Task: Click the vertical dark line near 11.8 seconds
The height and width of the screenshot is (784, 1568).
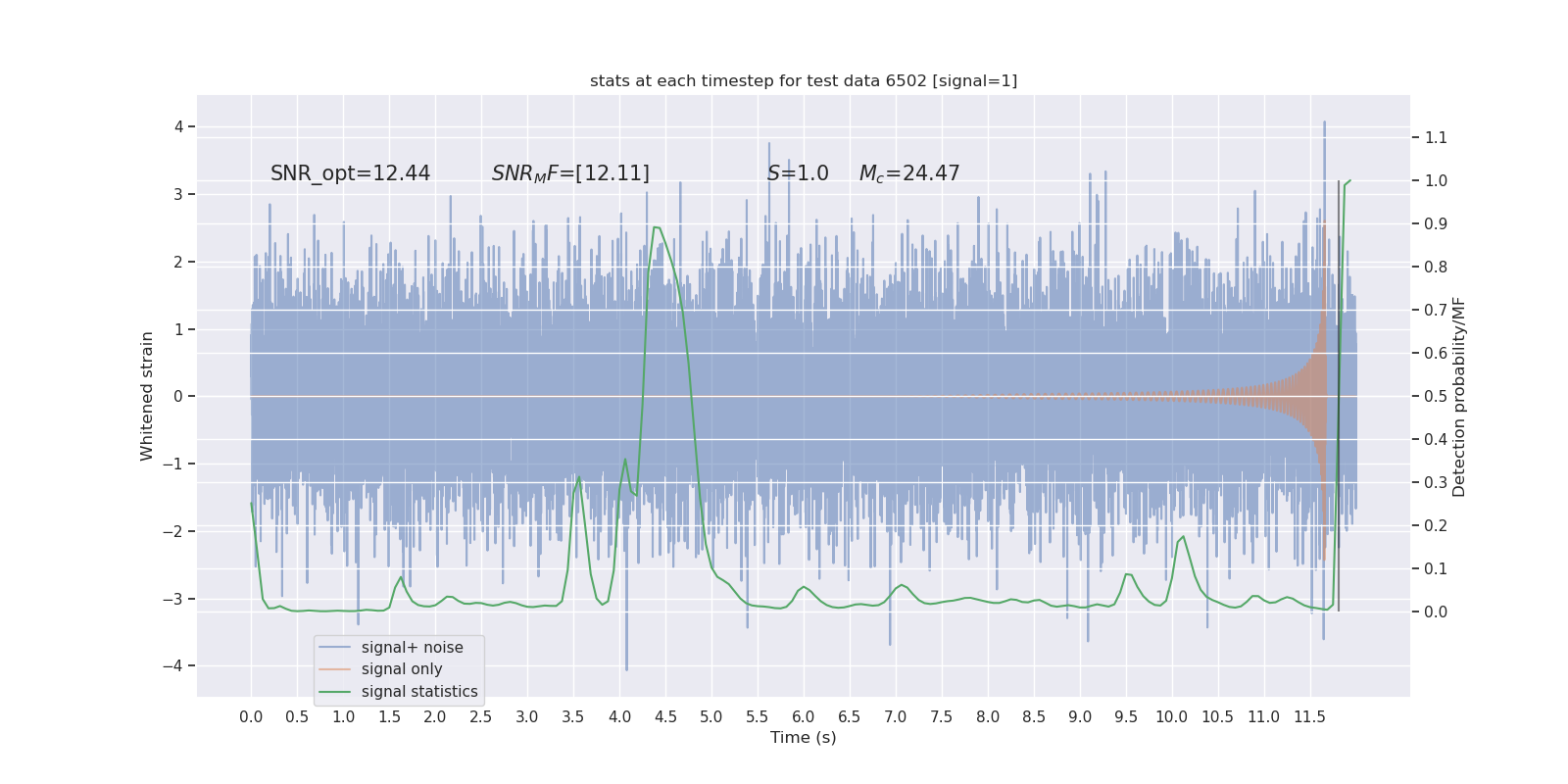Action: click(1339, 396)
